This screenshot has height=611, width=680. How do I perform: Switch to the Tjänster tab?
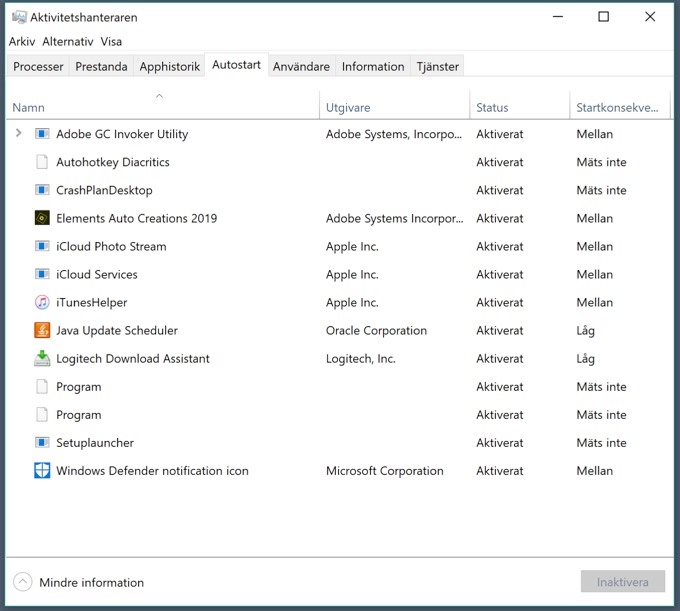click(x=438, y=67)
